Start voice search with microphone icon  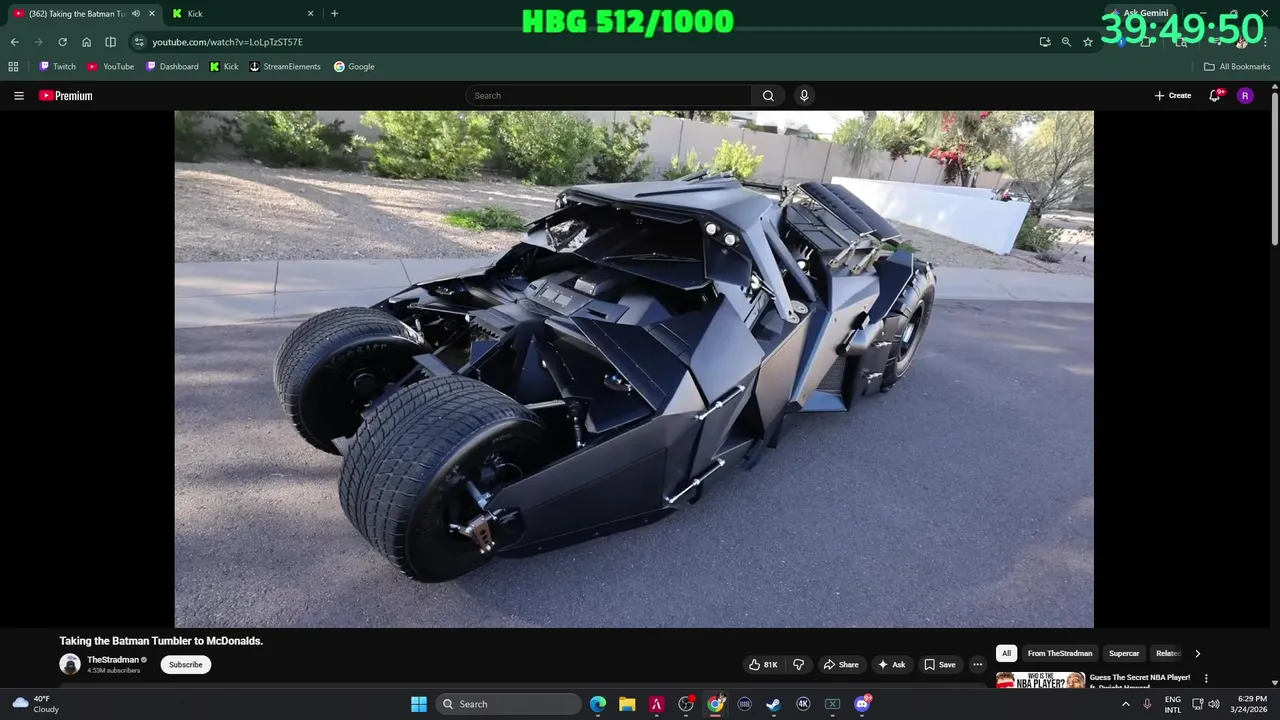(804, 96)
